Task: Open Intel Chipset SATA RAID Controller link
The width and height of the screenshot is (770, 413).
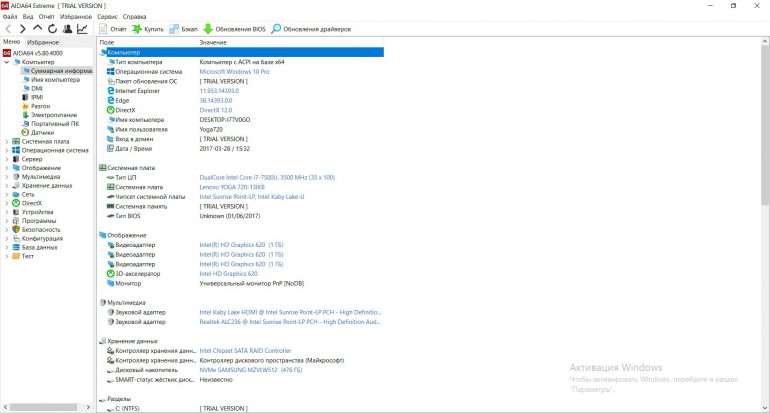Action: coord(245,351)
